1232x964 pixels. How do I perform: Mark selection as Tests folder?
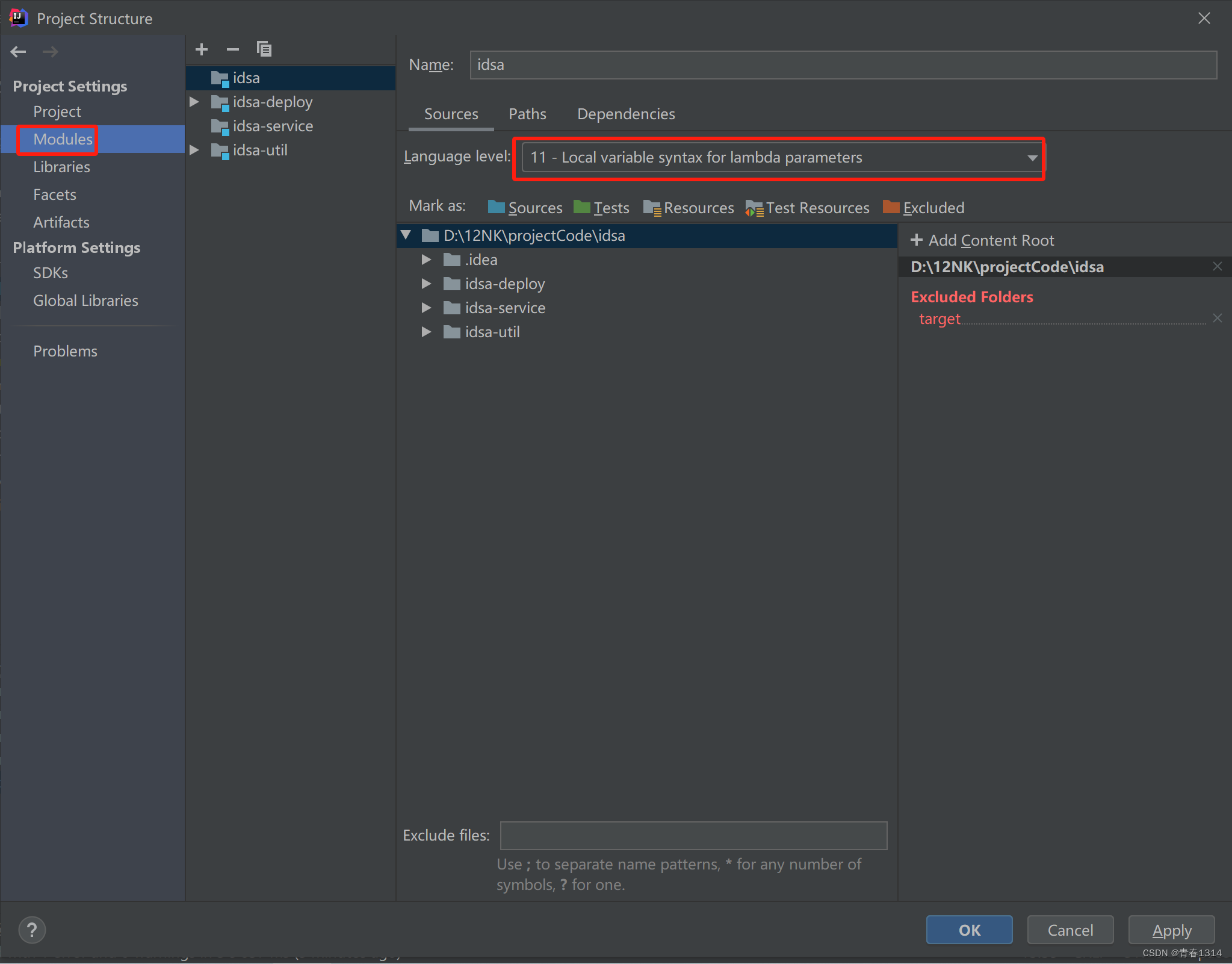pyautogui.click(x=602, y=208)
